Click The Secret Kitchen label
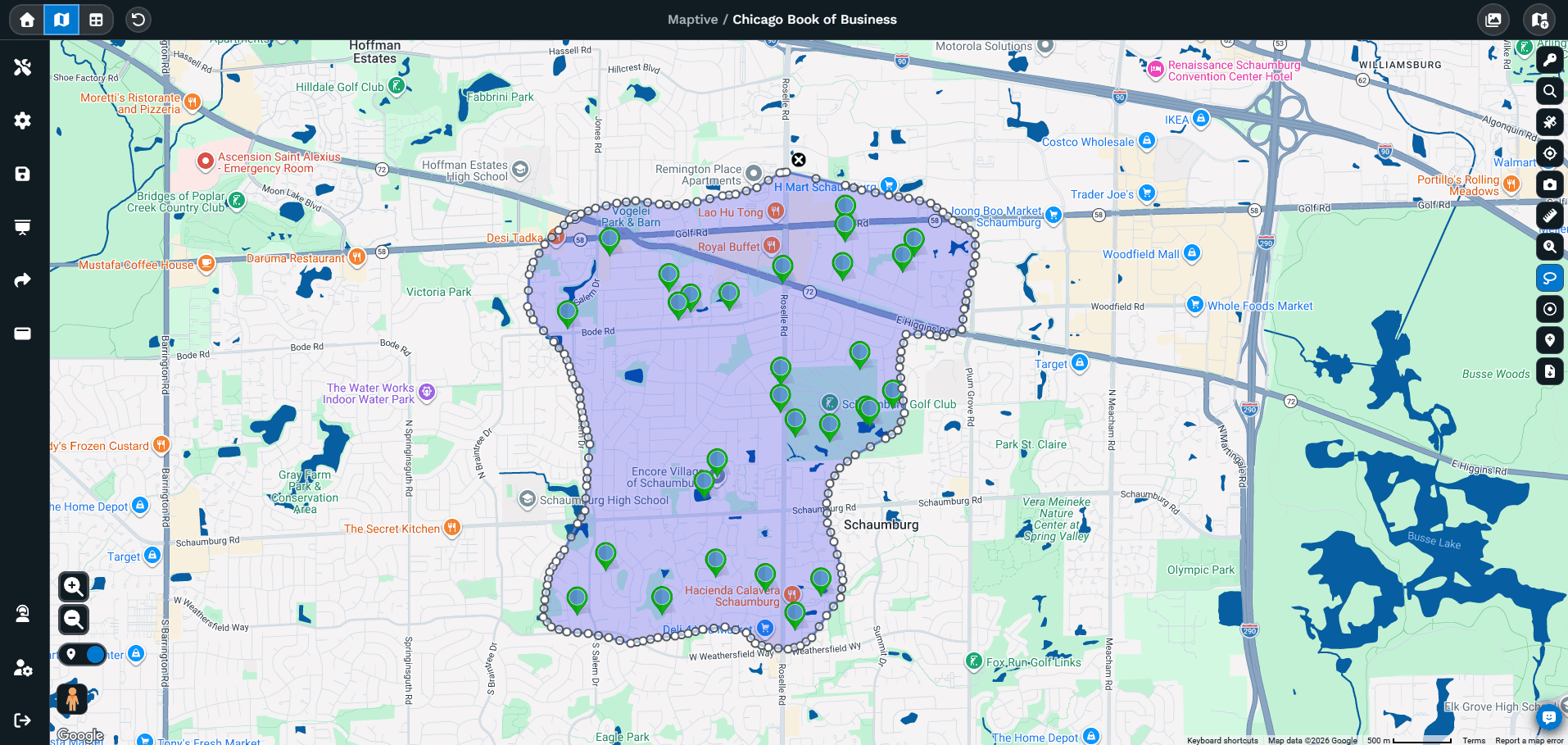The image size is (1568, 745). tap(392, 529)
